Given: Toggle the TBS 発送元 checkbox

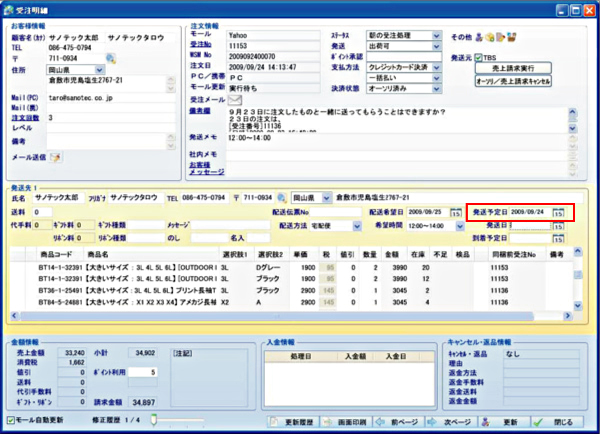Looking at the screenshot, I should 478,58.
